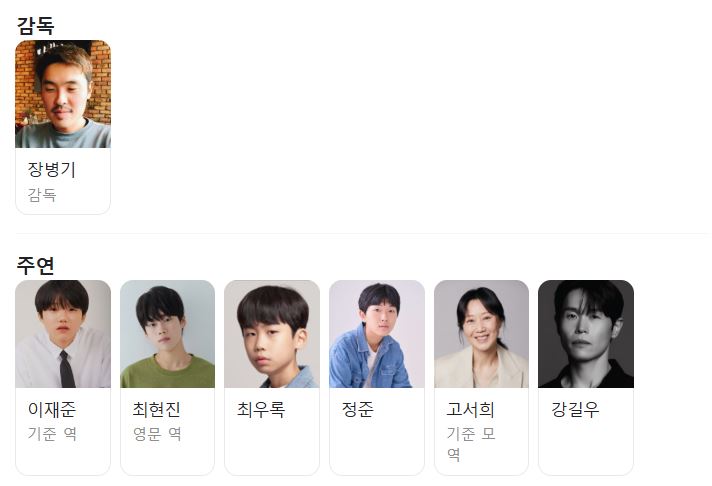Click actor name 강길우
This screenshot has height=486, width=712.
pyautogui.click(x=575, y=409)
